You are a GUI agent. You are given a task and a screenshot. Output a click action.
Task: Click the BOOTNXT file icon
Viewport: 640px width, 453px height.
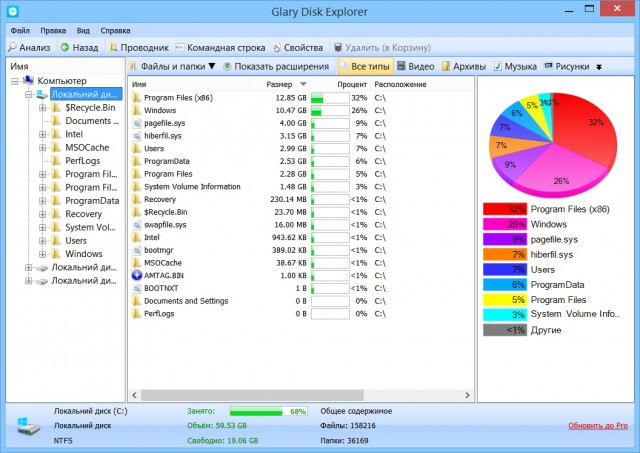[x=137, y=288]
